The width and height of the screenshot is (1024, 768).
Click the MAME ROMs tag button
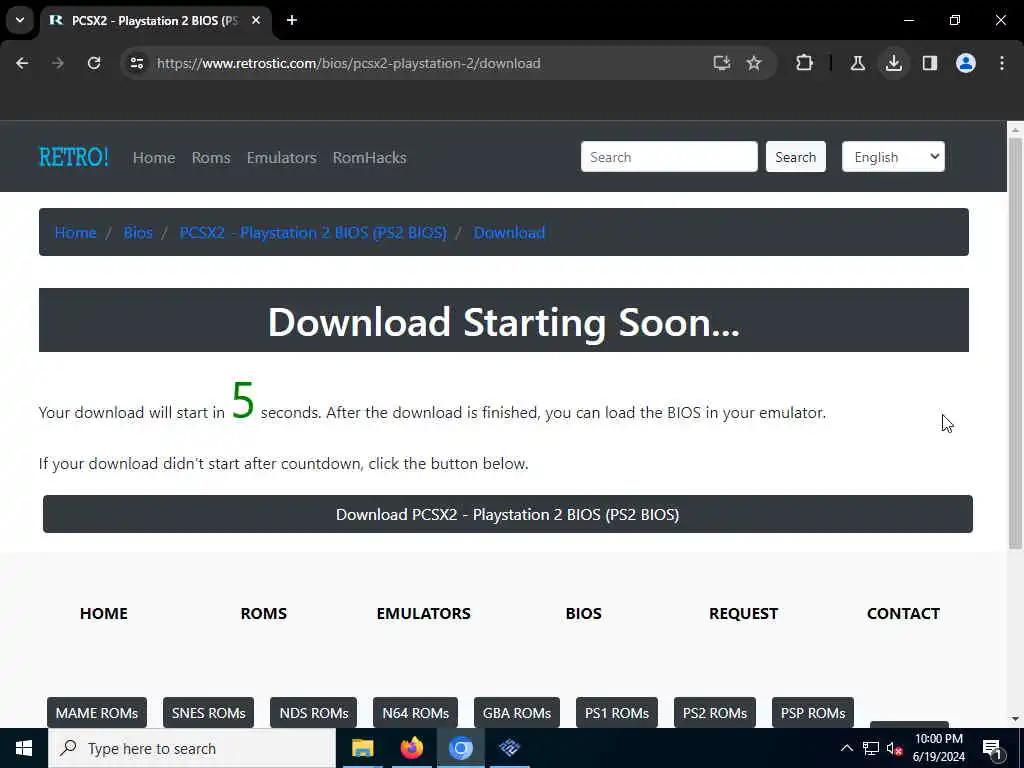click(97, 712)
